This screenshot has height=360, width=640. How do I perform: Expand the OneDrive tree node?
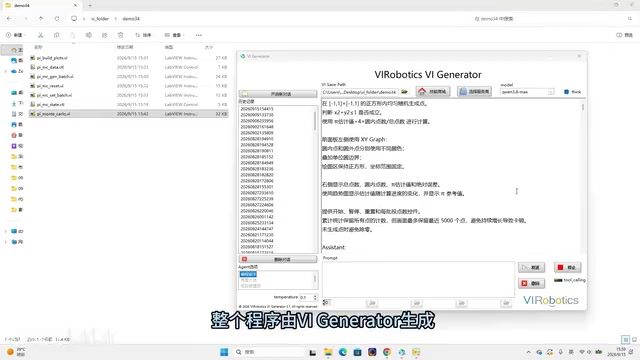(x=5, y=71)
